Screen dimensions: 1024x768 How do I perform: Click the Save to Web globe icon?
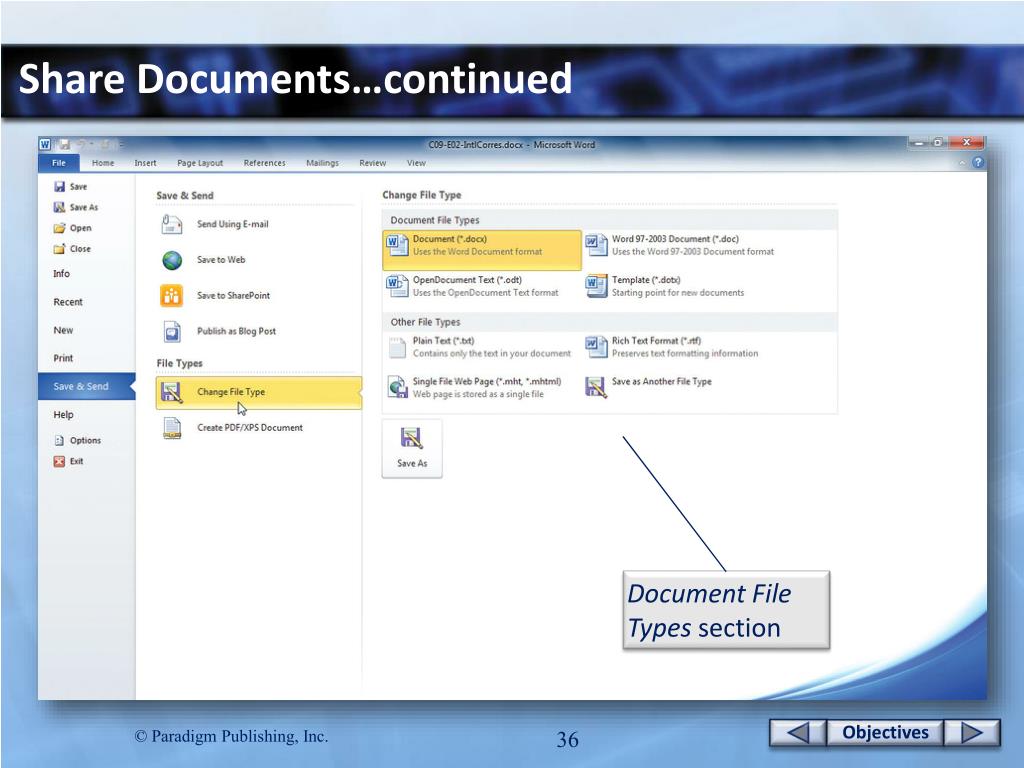[172, 260]
